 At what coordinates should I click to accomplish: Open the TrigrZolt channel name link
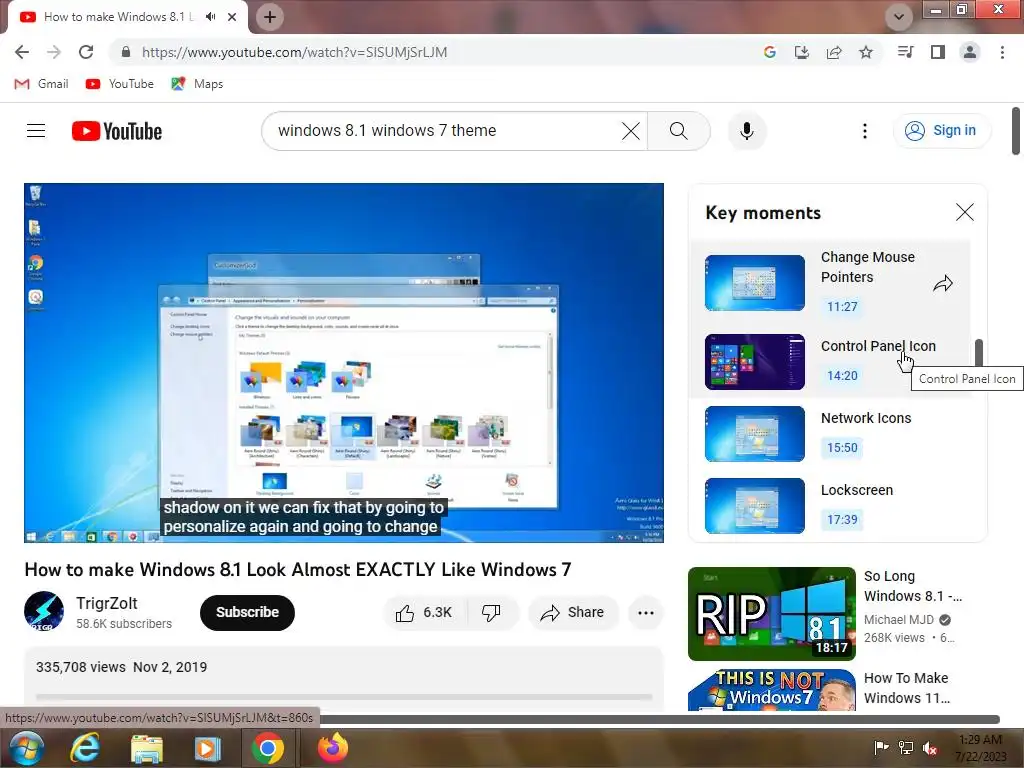(106, 603)
